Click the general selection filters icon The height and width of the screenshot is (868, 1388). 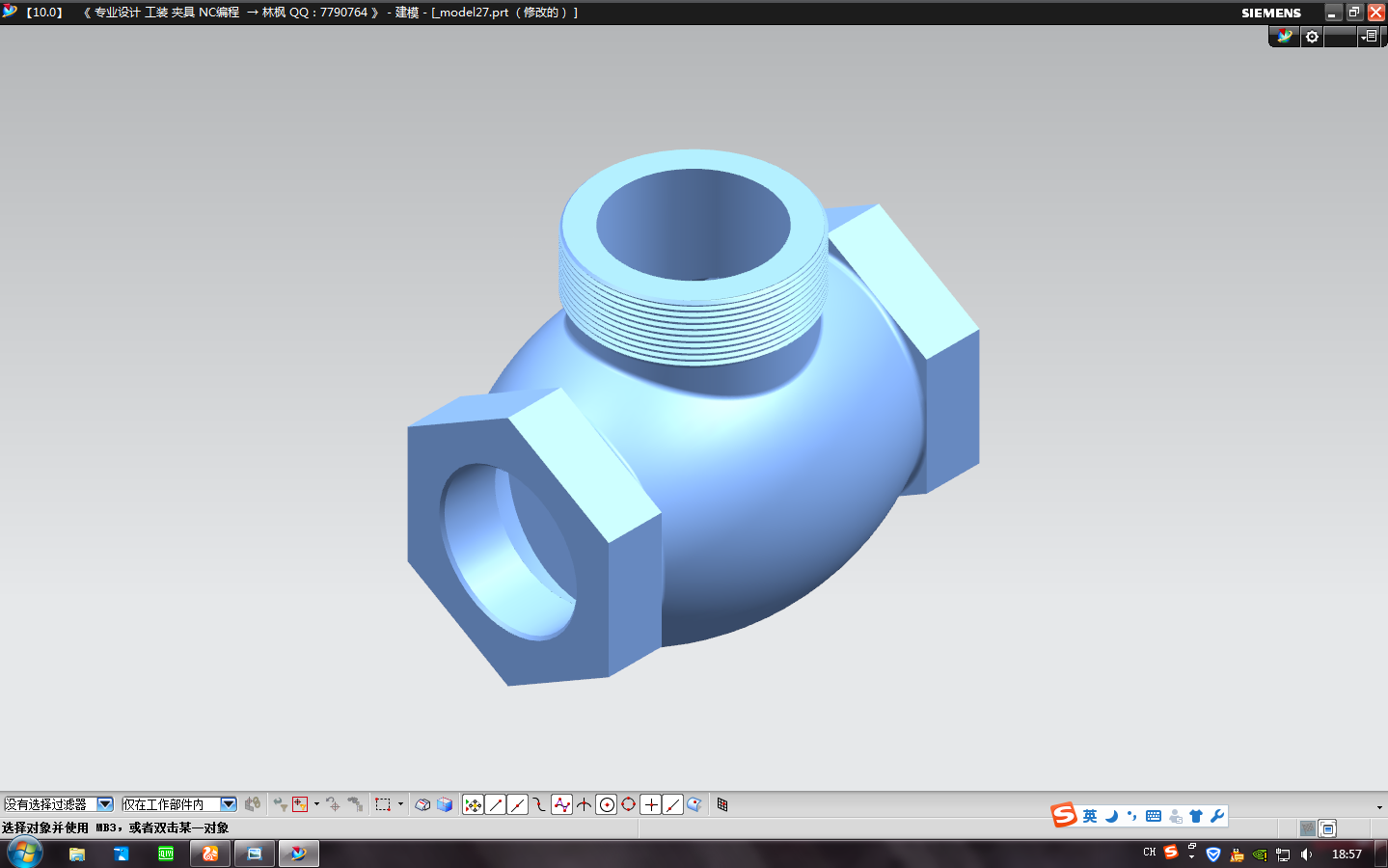click(x=253, y=804)
